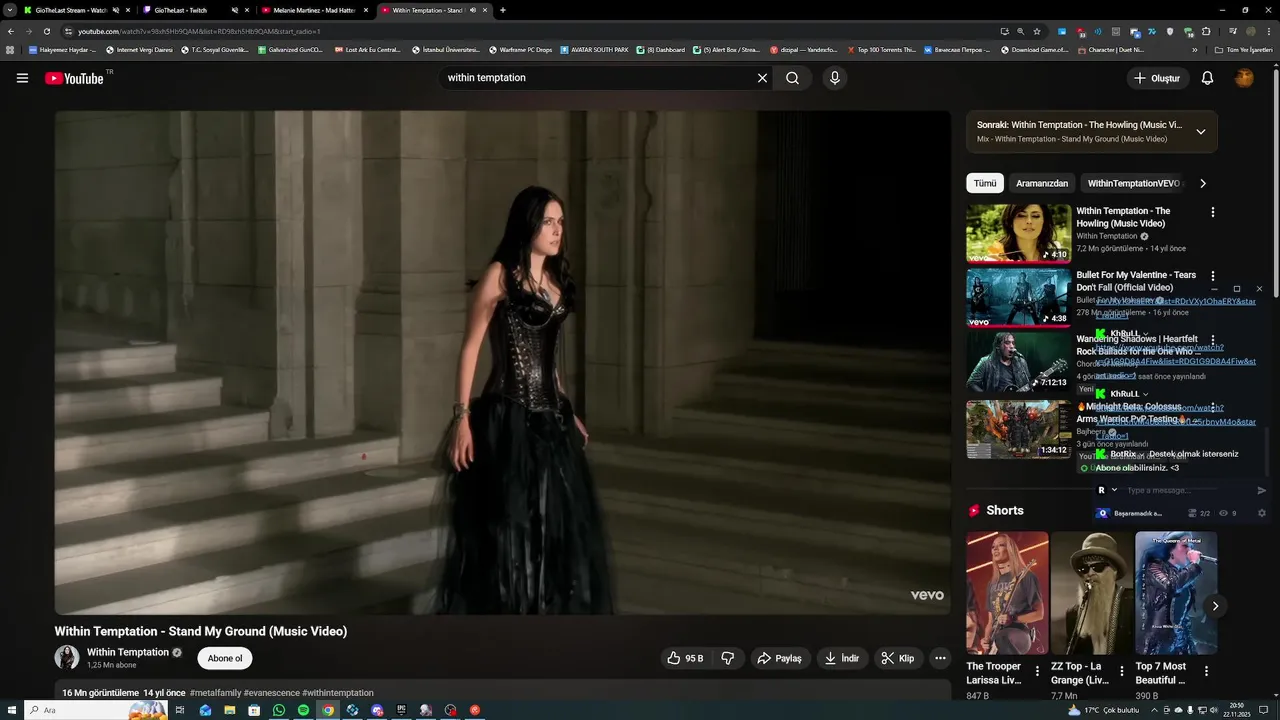Screen dimensions: 1280x720
Task: Open the Windows Start menu
Action: point(11,710)
